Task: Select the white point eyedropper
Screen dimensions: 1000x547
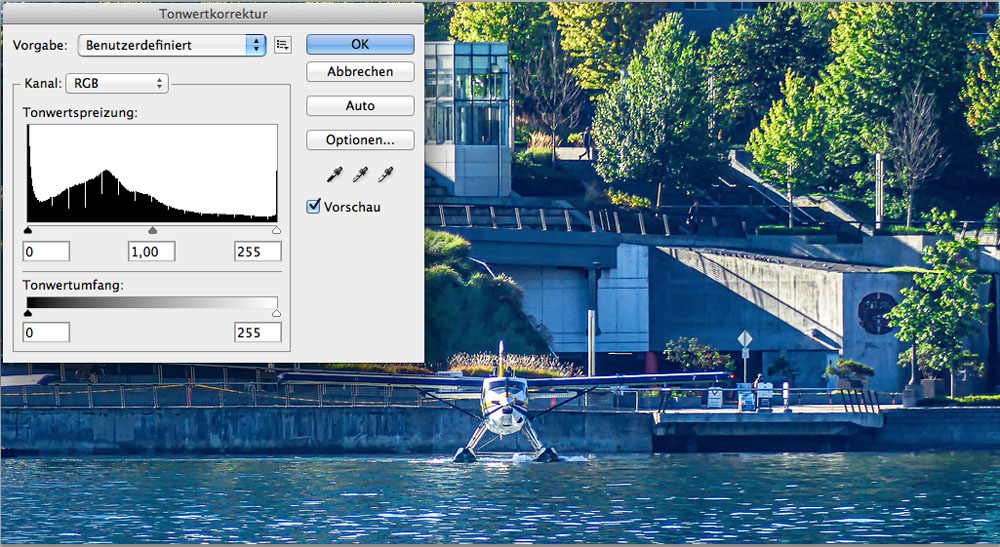Action: (x=385, y=175)
